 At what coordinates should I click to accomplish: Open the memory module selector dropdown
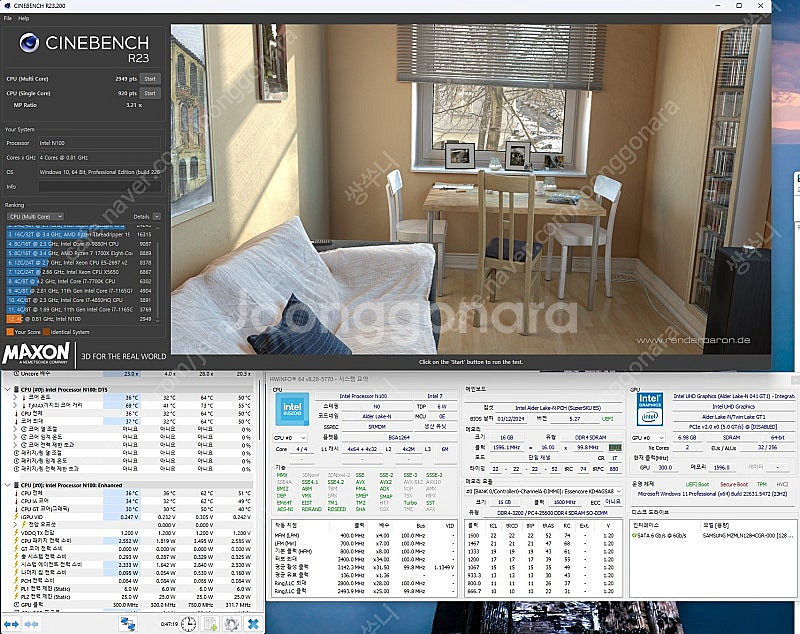click(x=544, y=491)
